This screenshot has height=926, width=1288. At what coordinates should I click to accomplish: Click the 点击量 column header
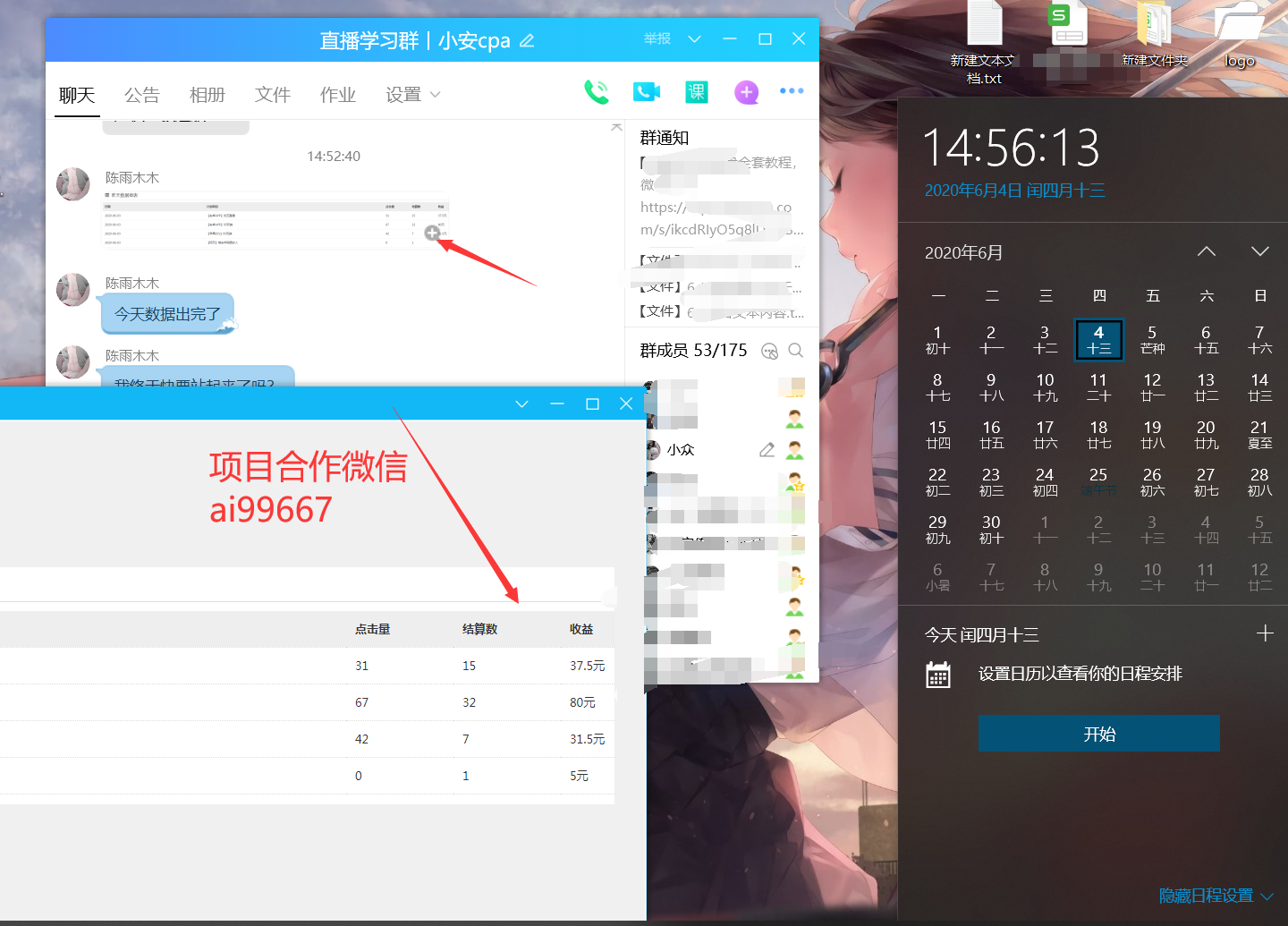point(372,629)
